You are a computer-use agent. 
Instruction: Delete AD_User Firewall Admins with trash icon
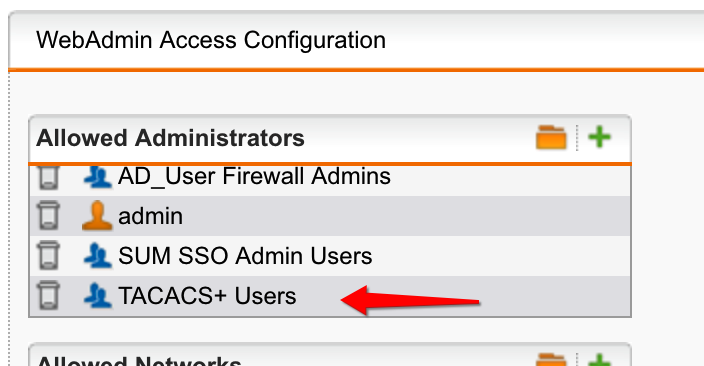48,177
